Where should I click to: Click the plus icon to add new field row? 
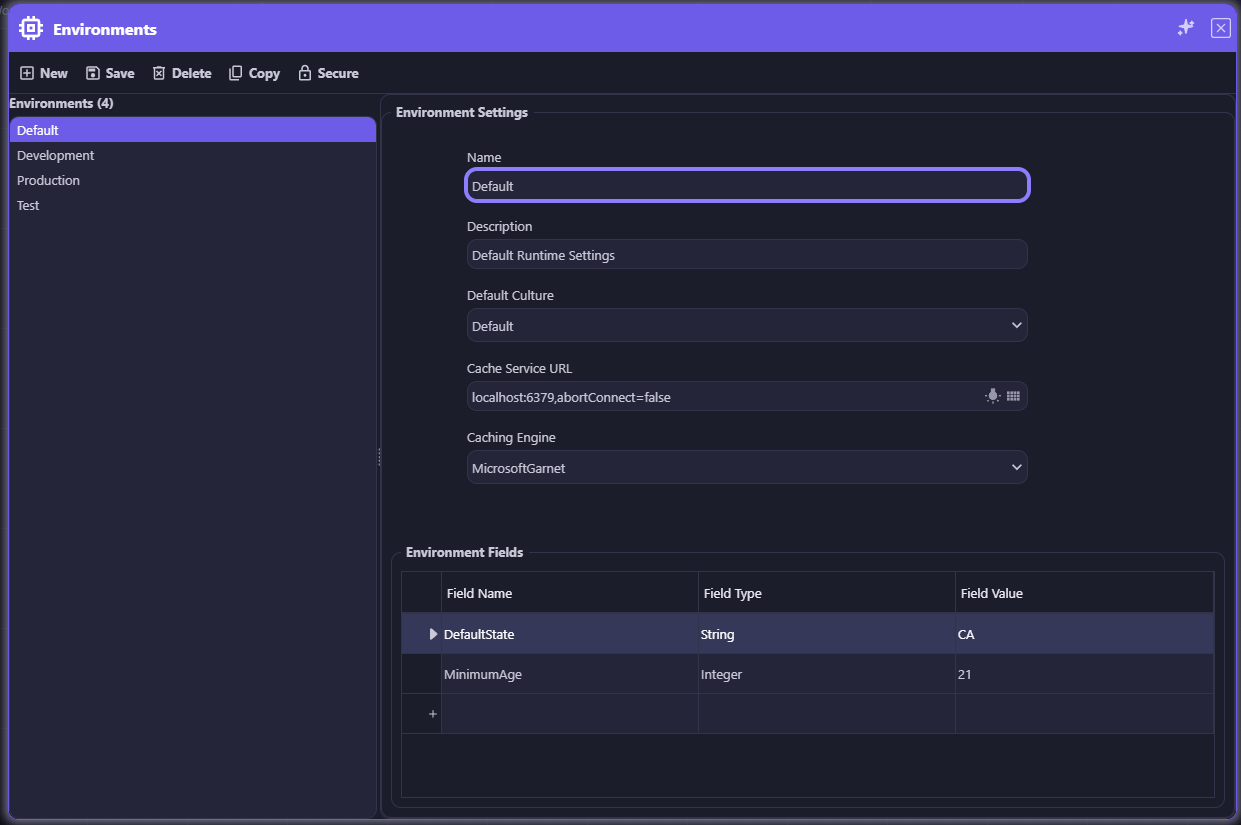pos(432,714)
